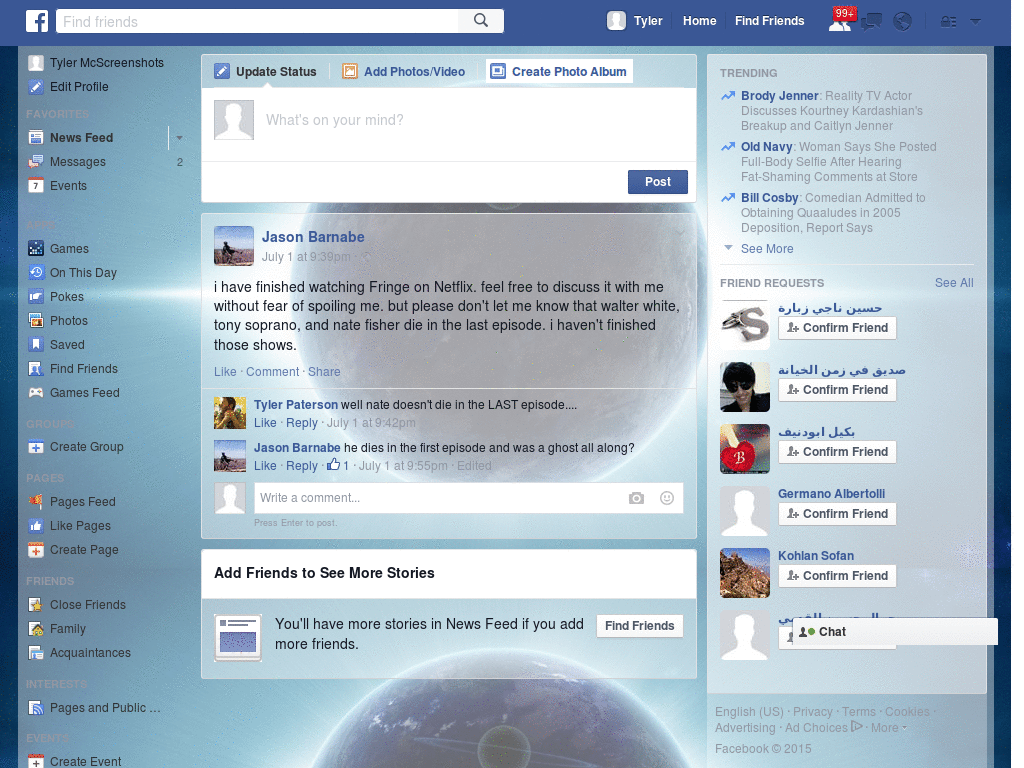Image resolution: width=1024 pixels, height=768 pixels.
Task: Go to Home in top bar
Action: (x=699, y=21)
